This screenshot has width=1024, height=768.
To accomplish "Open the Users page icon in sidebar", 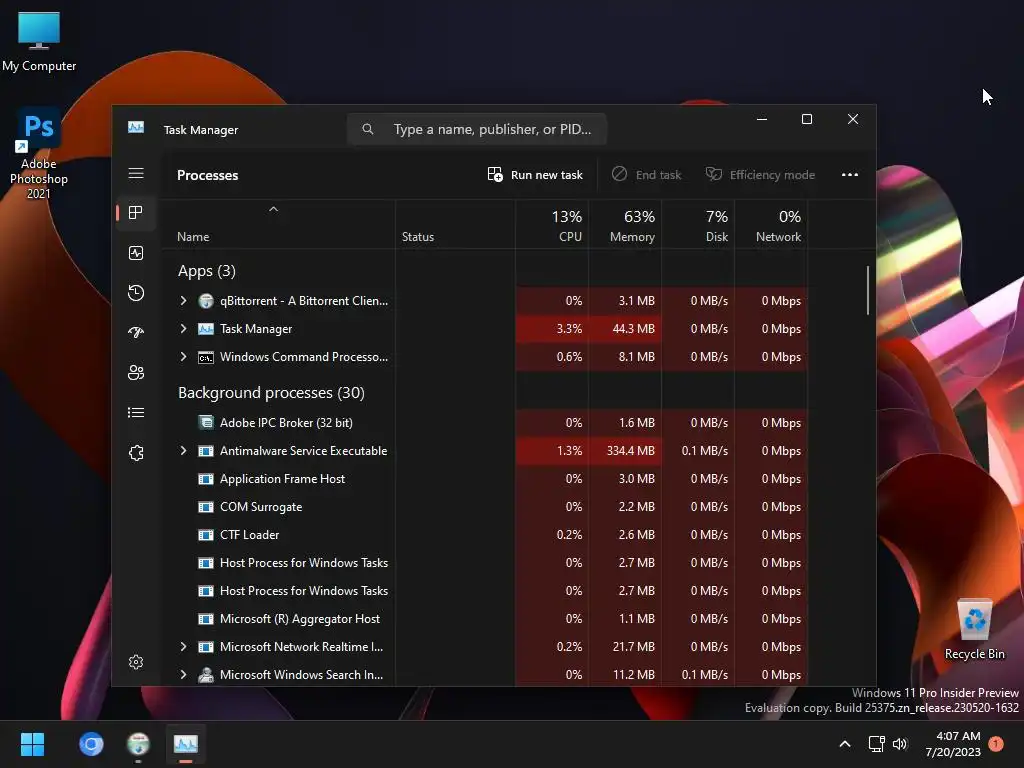I will click(136, 372).
